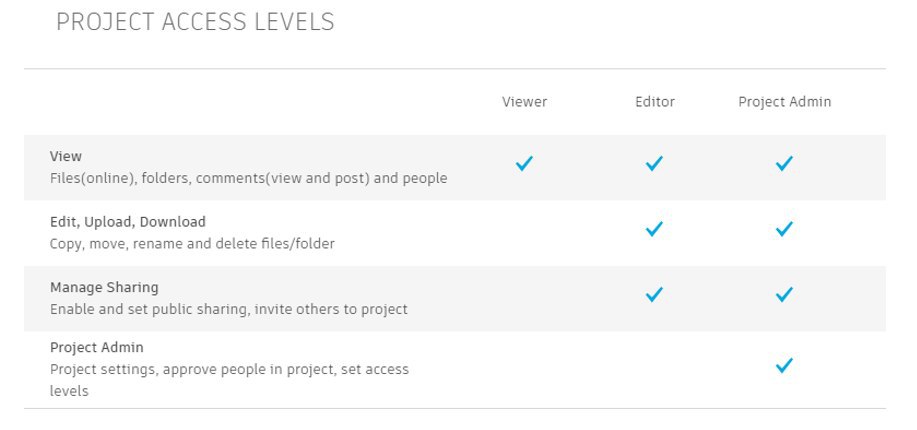
Task: Select the Viewer column header
Action: pyautogui.click(x=525, y=102)
